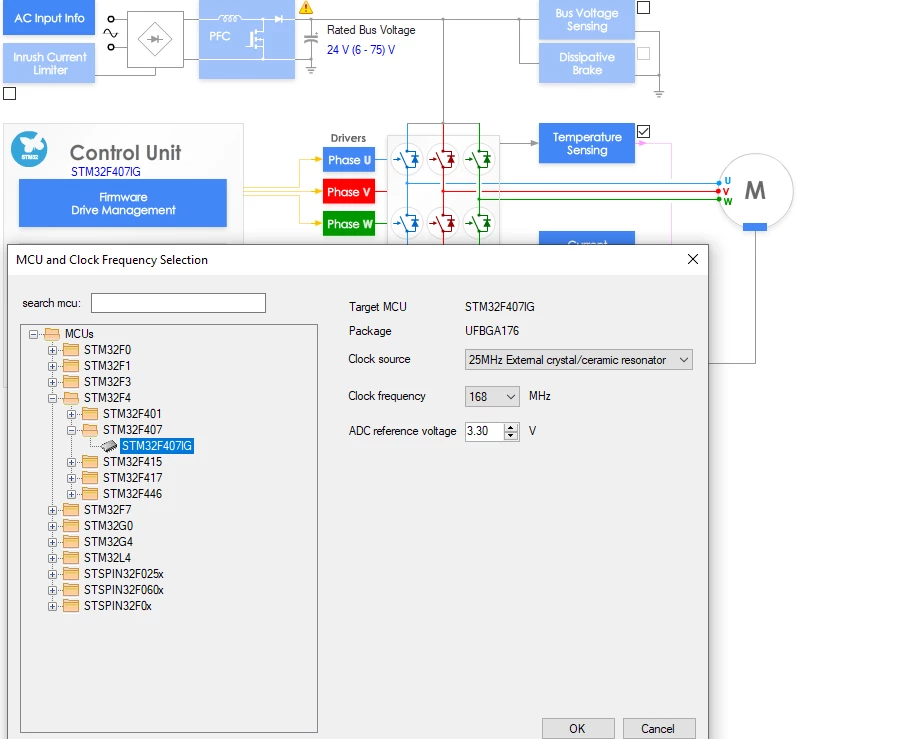The image size is (898, 739).
Task: Click the MCUs root folder icon
Action: [x=52, y=333]
